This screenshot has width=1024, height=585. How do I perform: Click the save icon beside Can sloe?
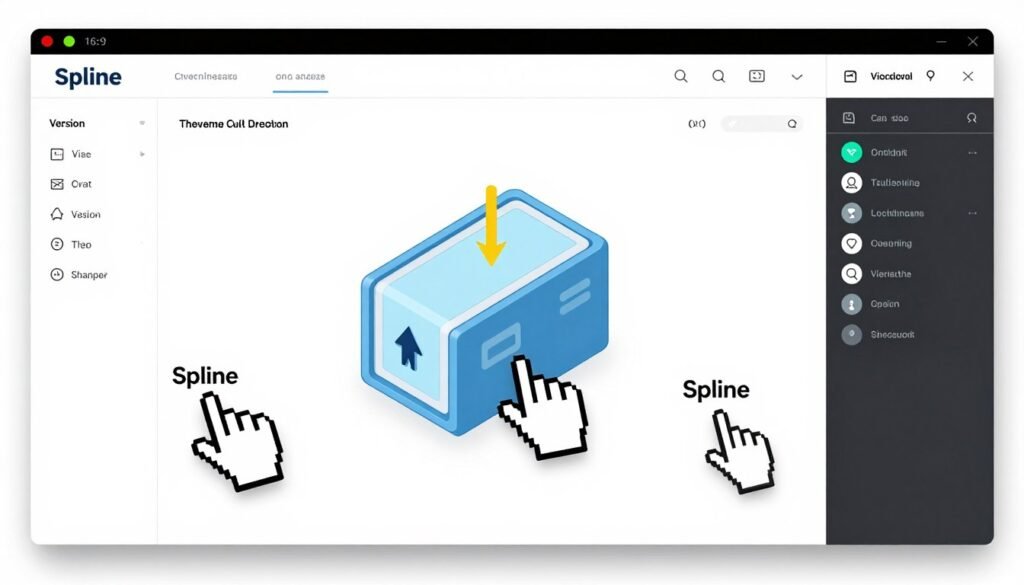point(848,118)
